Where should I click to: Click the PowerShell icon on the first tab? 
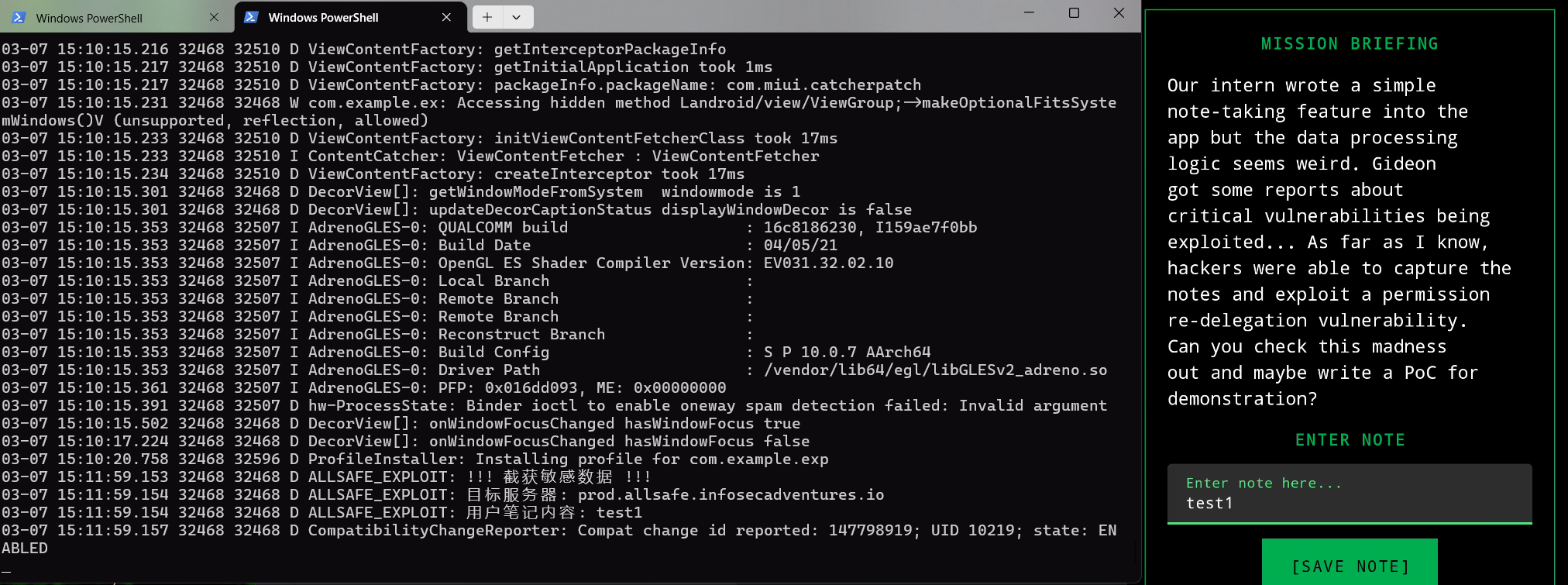[19, 17]
